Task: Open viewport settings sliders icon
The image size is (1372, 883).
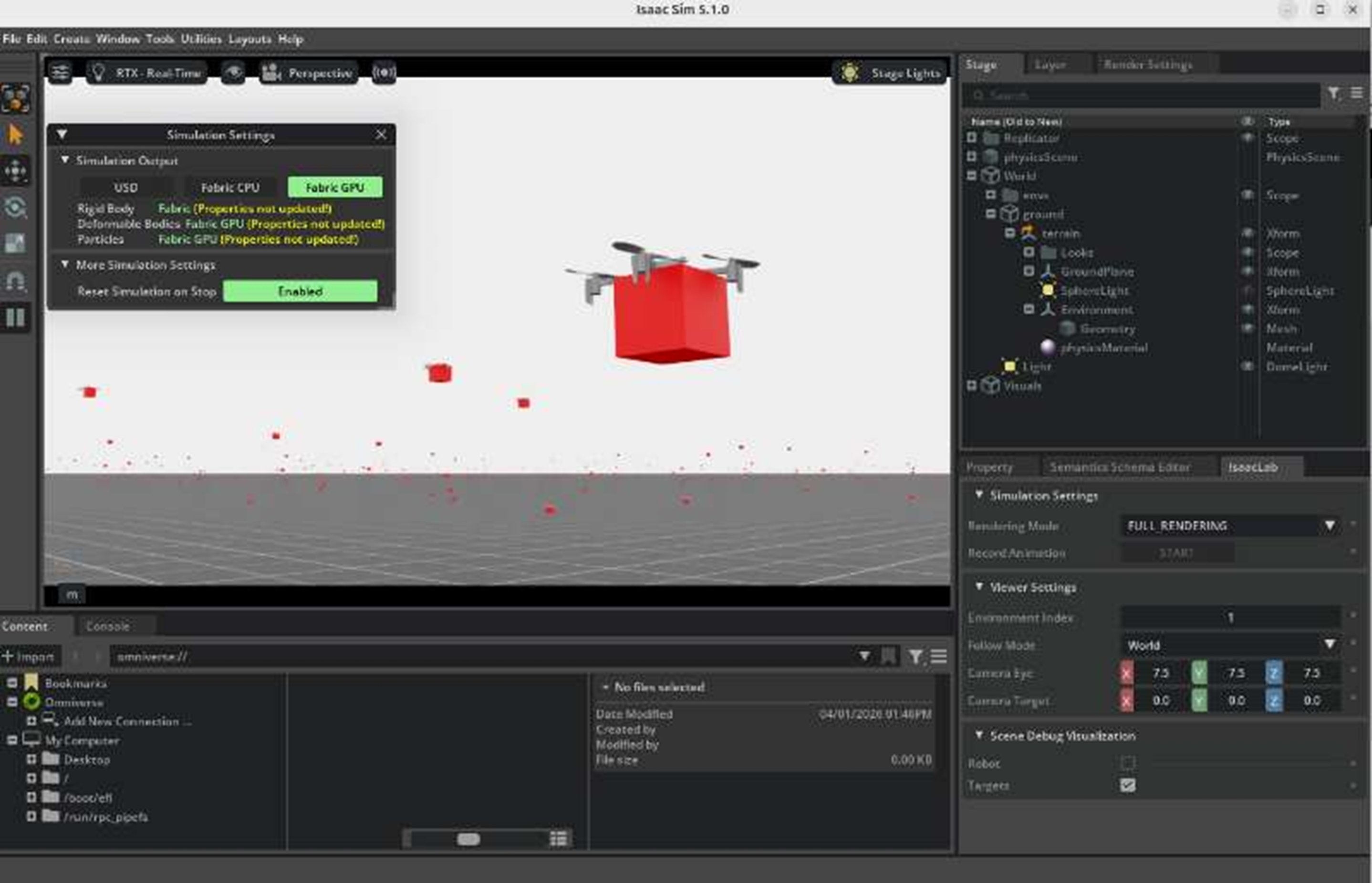Action: click(60, 73)
